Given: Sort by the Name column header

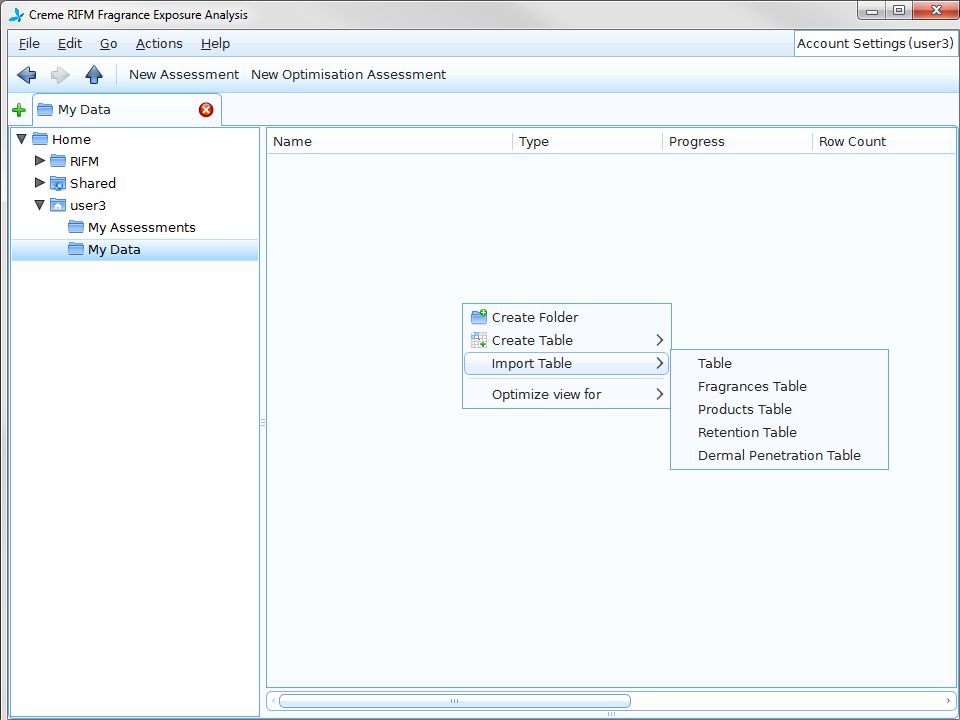Looking at the screenshot, I should (x=390, y=141).
